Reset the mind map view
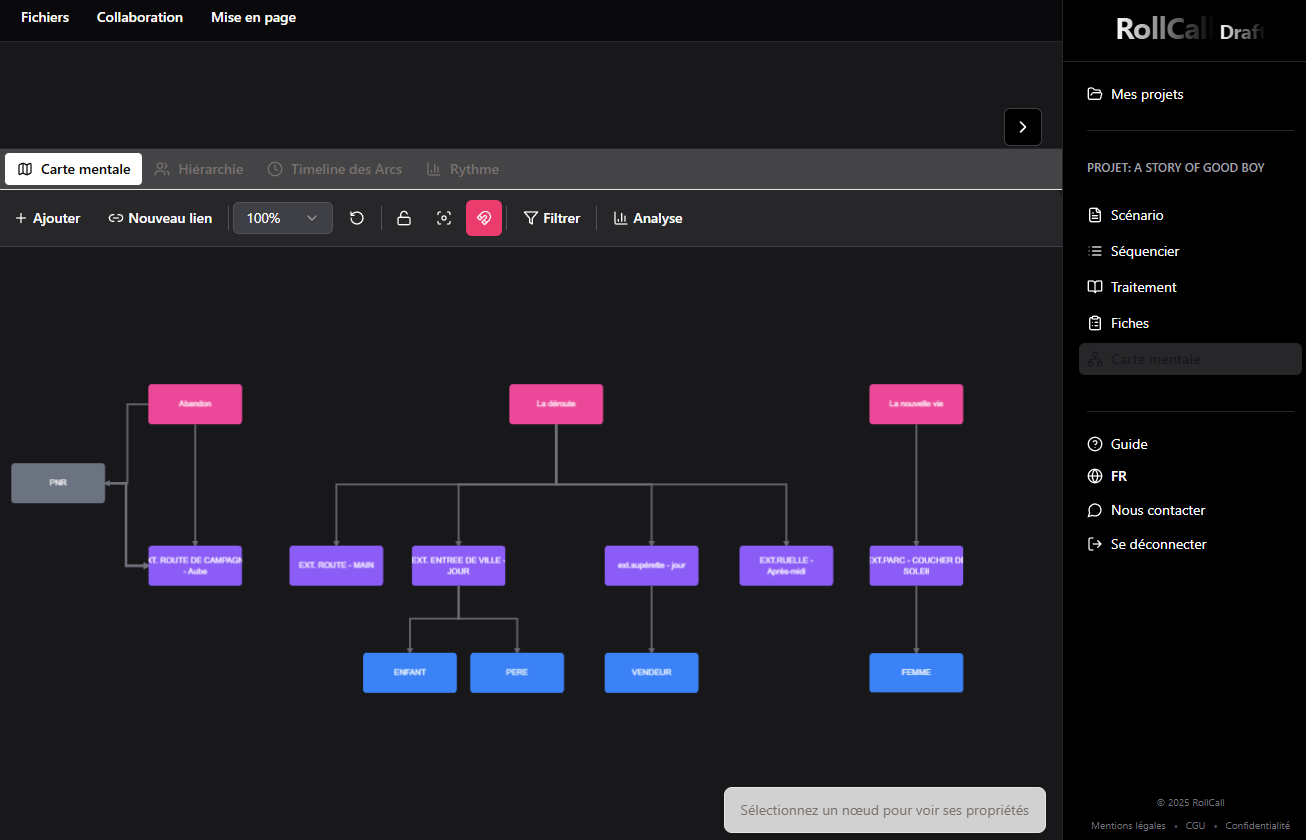 tap(357, 218)
